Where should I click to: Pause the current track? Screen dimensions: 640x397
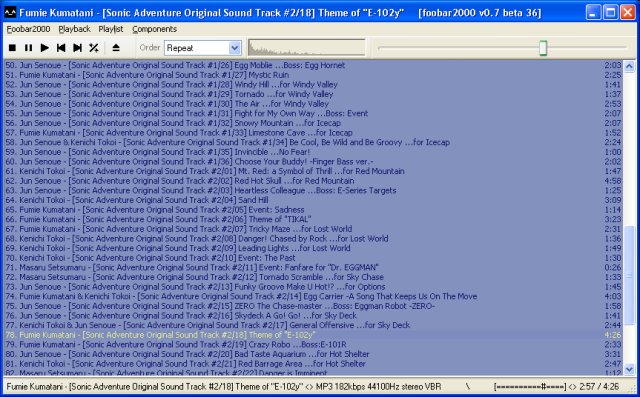(28, 48)
